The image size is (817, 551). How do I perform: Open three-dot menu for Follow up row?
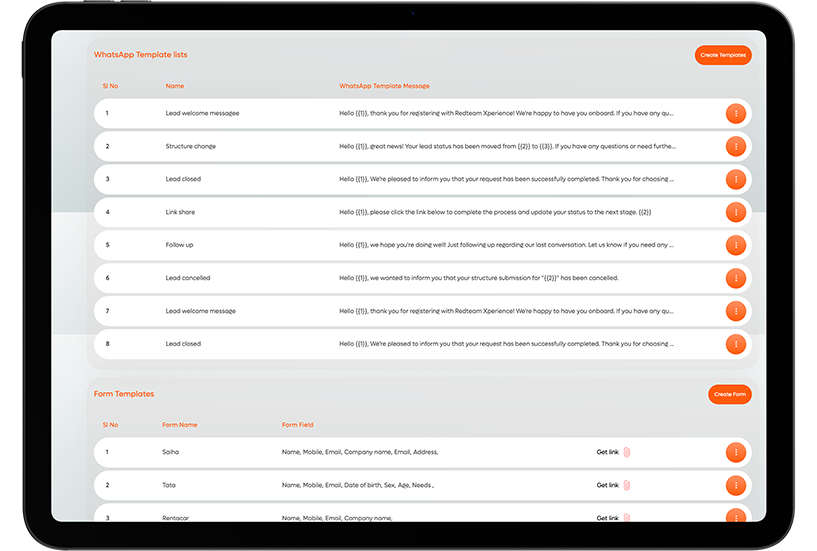(736, 245)
